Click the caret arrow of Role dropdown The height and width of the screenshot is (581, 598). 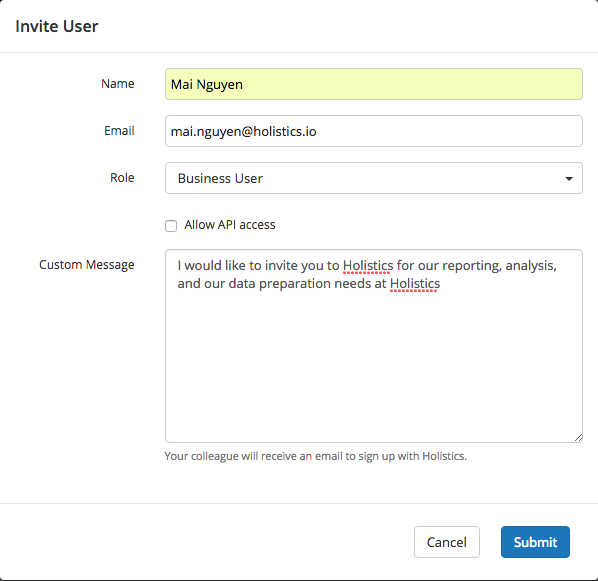click(x=569, y=179)
